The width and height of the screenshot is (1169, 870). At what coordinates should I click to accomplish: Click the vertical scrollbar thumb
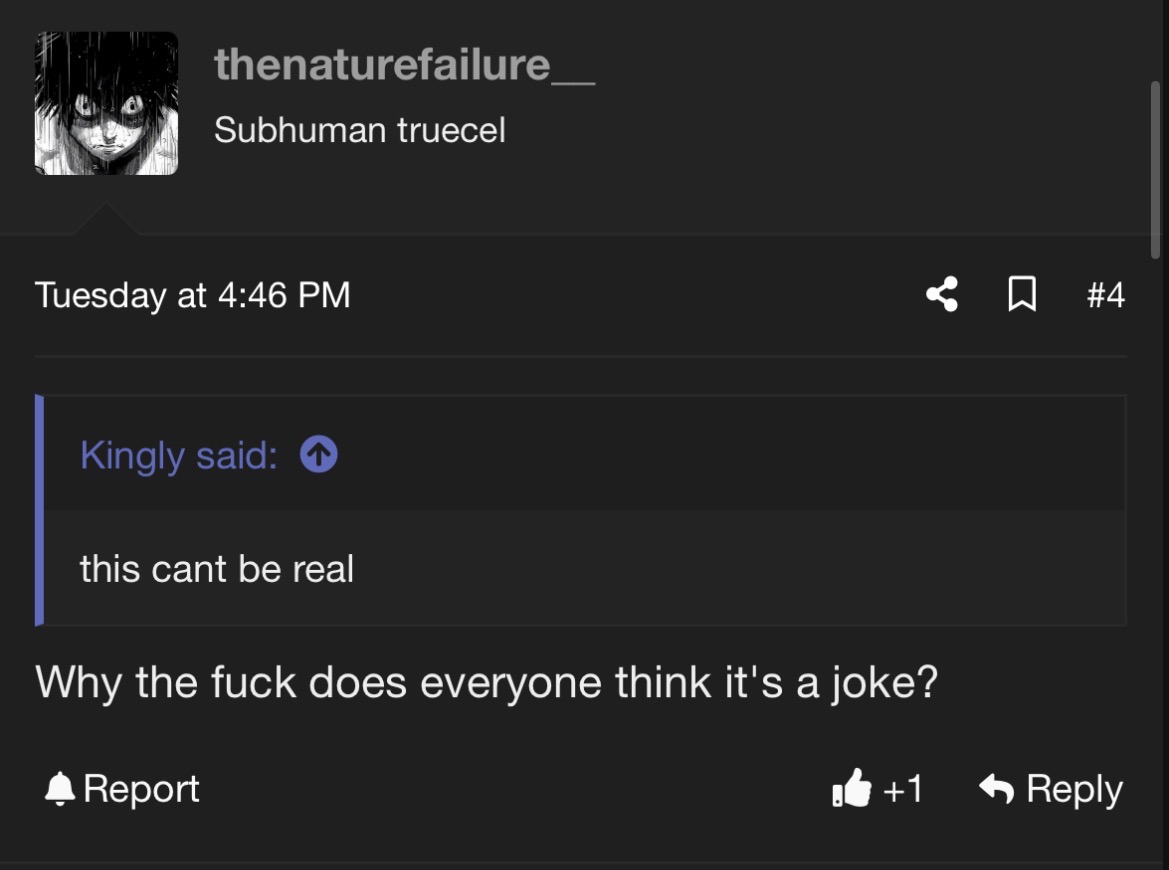(x=1156, y=169)
